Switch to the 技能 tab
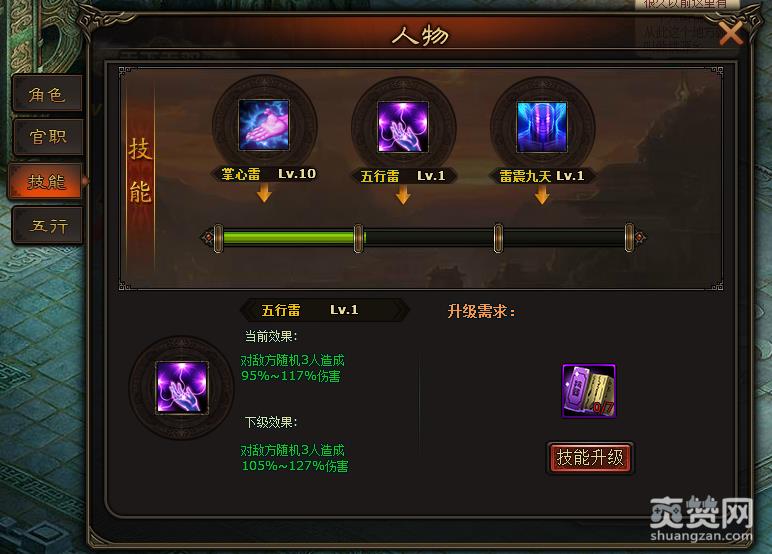Screen dimensions: 772x554 click(46, 182)
